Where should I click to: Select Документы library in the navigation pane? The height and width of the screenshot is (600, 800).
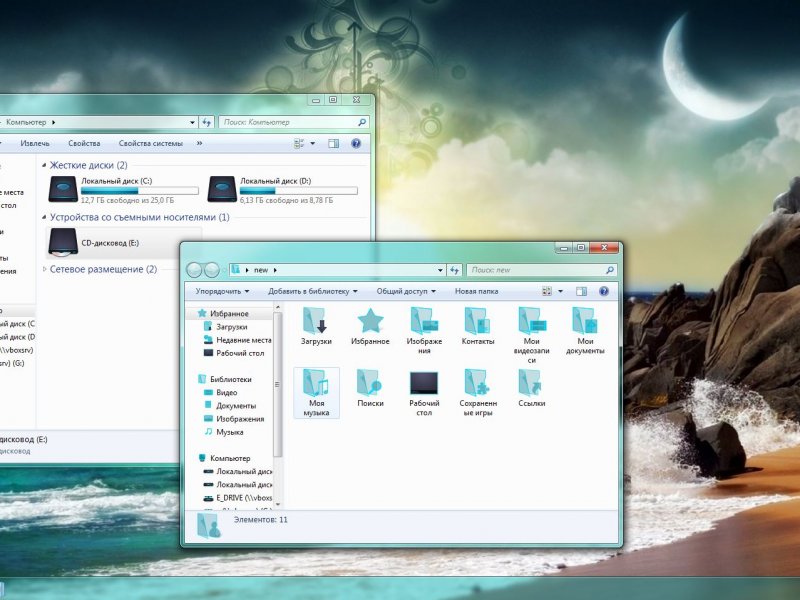coord(236,406)
